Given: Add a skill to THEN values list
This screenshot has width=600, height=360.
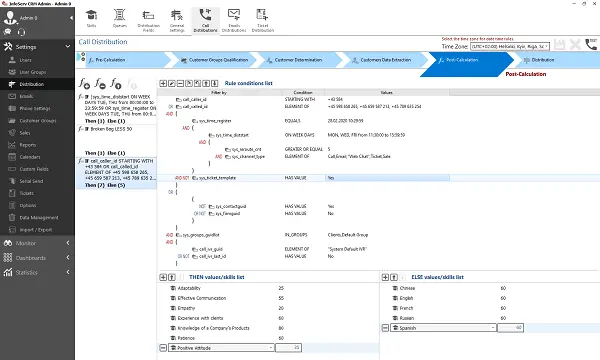Looking at the screenshot, I should tap(163, 277).
